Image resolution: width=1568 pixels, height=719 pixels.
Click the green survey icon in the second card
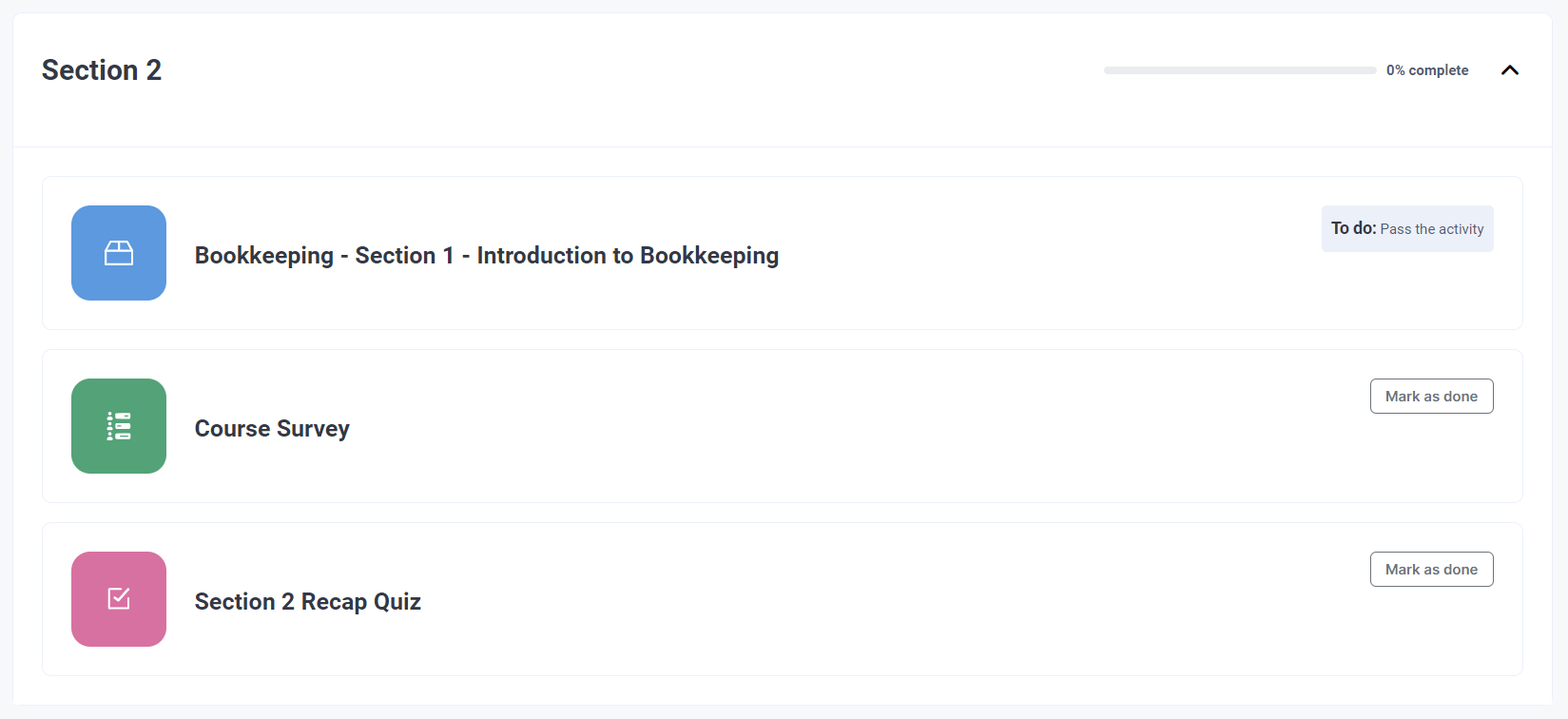click(118, 426)
